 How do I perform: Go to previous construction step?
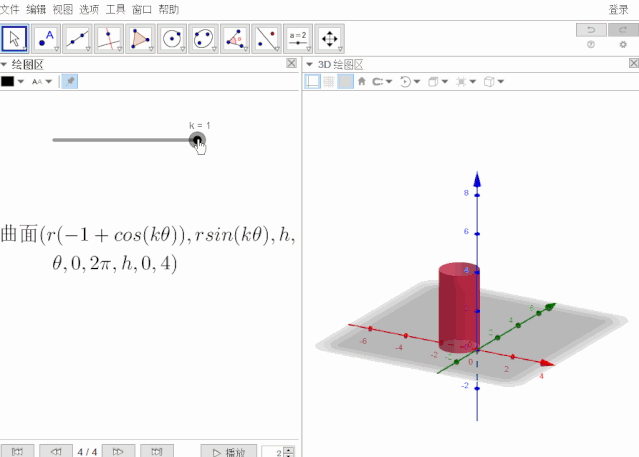pos(56,451)
